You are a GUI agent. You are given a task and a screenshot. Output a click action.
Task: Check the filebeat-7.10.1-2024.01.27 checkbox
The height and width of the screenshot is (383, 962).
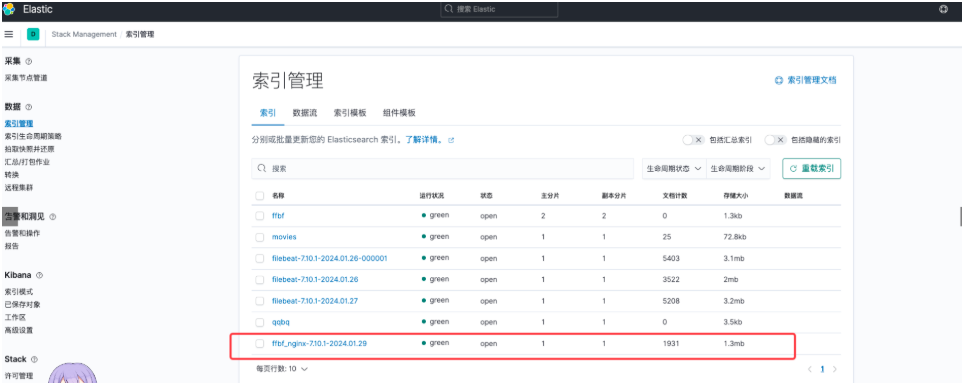coord(260,301)
